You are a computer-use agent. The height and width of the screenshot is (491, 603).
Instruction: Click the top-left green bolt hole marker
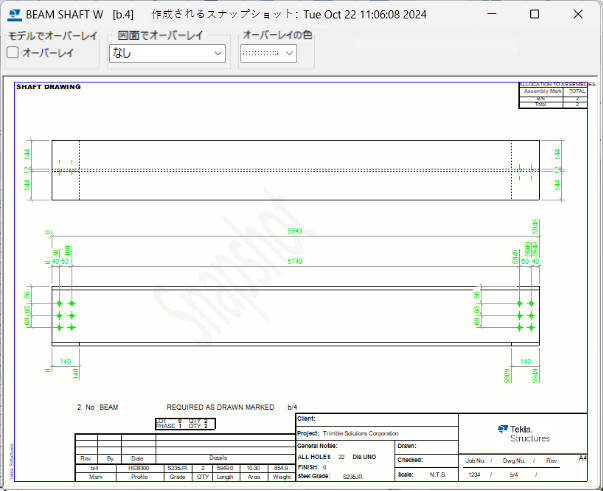pos(60,303)
